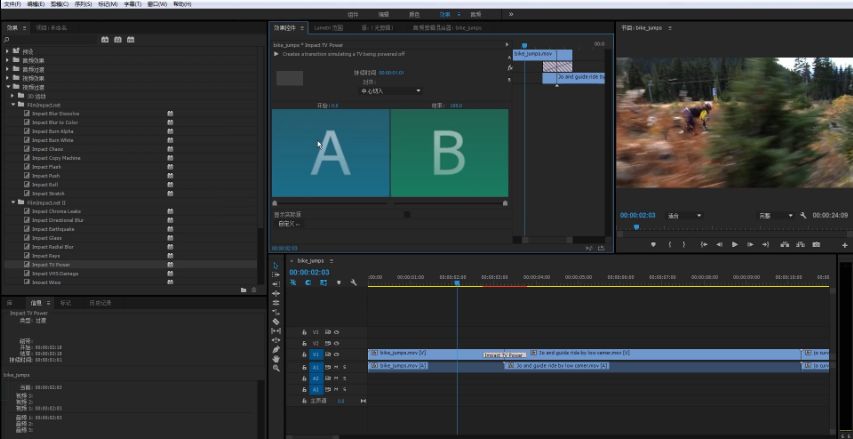Select the Pen tool

click(276, 349)
